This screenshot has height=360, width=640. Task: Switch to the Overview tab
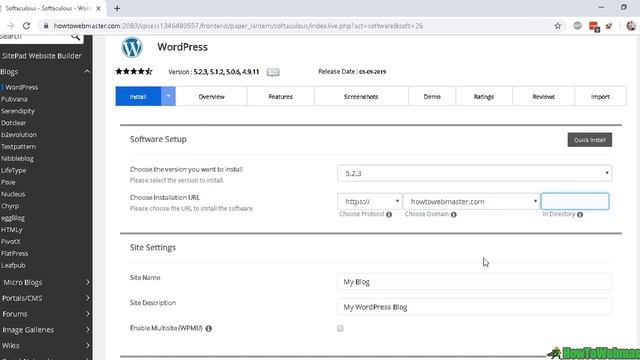pos(211,96)
